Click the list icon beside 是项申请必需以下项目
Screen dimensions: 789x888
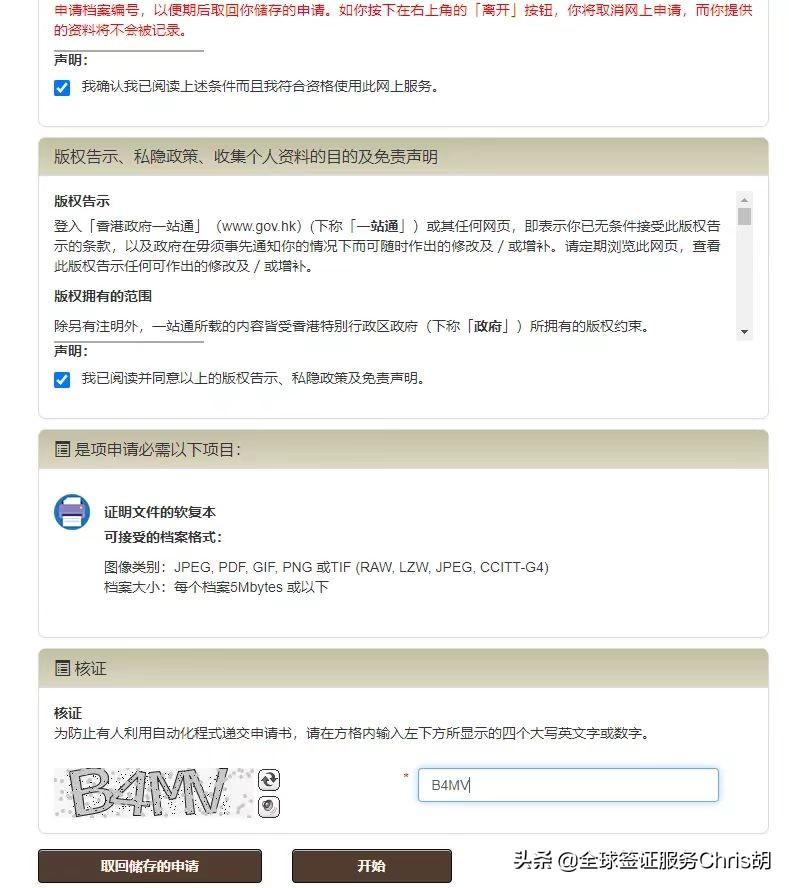(x=62, y=450)
